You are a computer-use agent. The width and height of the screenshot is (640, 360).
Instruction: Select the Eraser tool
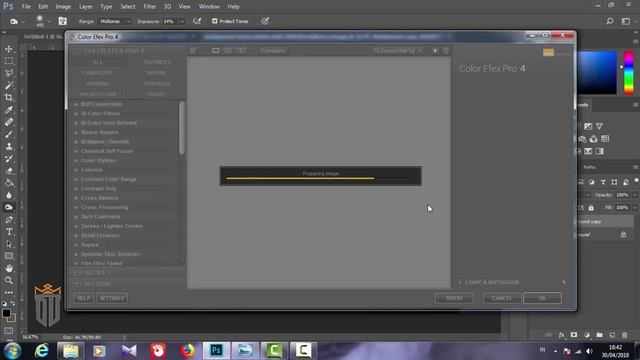pyautogui.click(x=9, y=171)
